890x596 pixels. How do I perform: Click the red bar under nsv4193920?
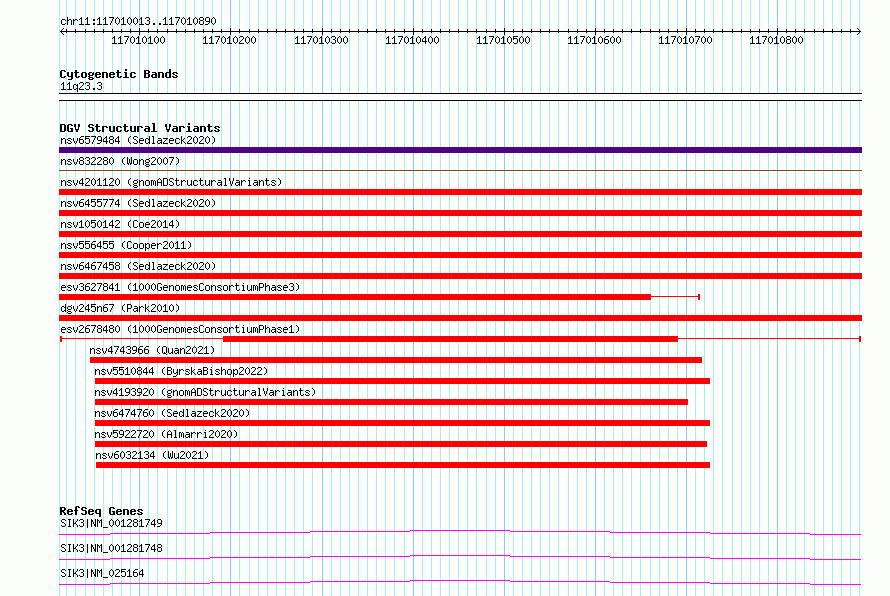click(392, 402)
